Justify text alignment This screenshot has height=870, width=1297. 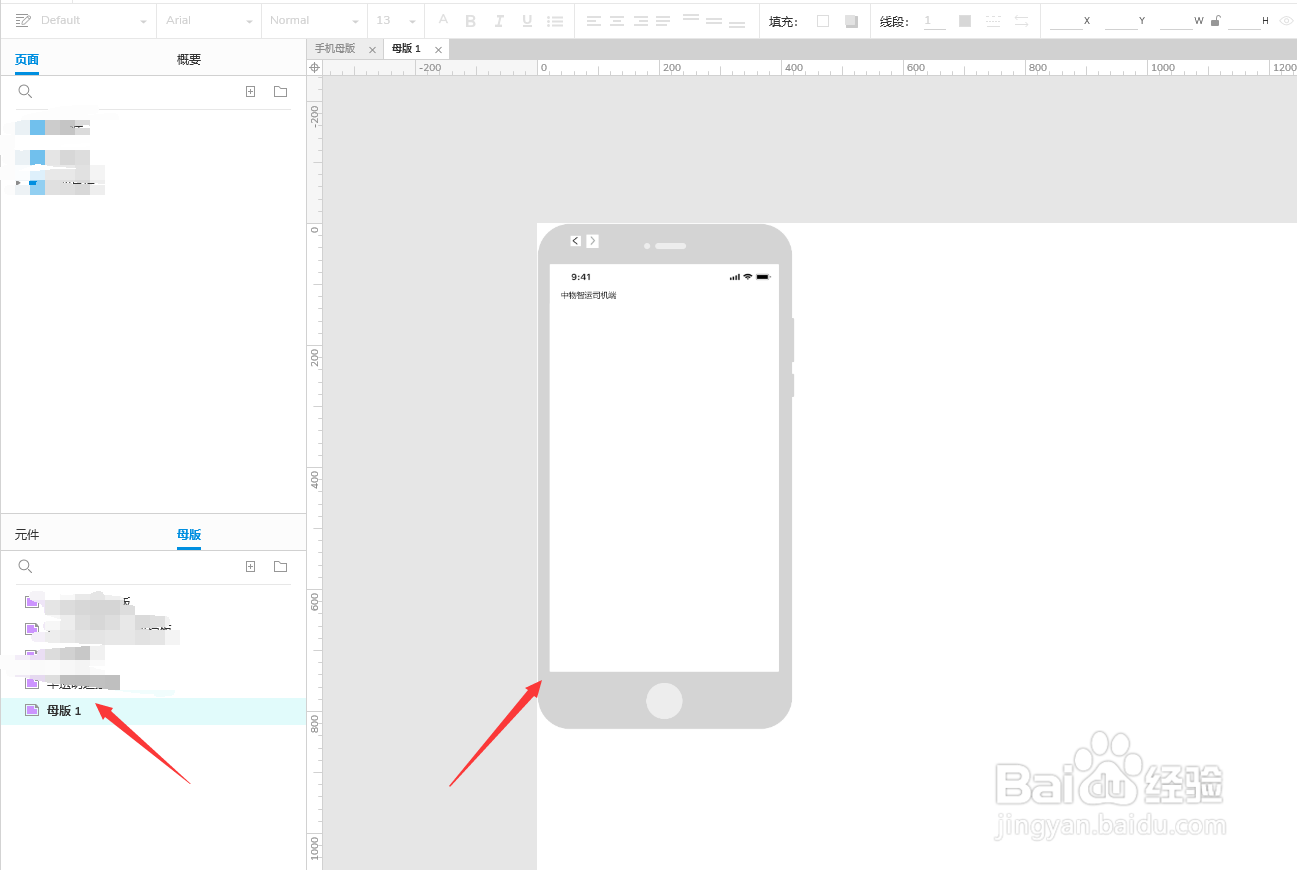[x=663, y=21]
